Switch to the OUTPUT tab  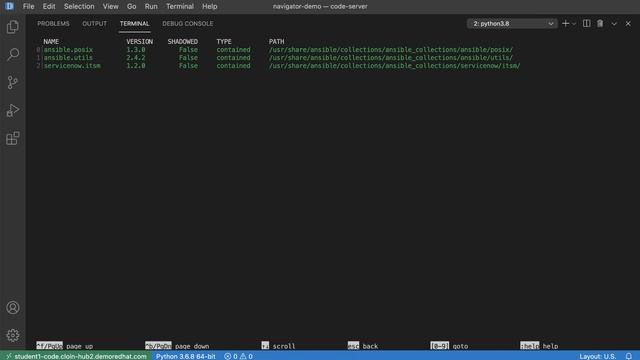point(94,24)
